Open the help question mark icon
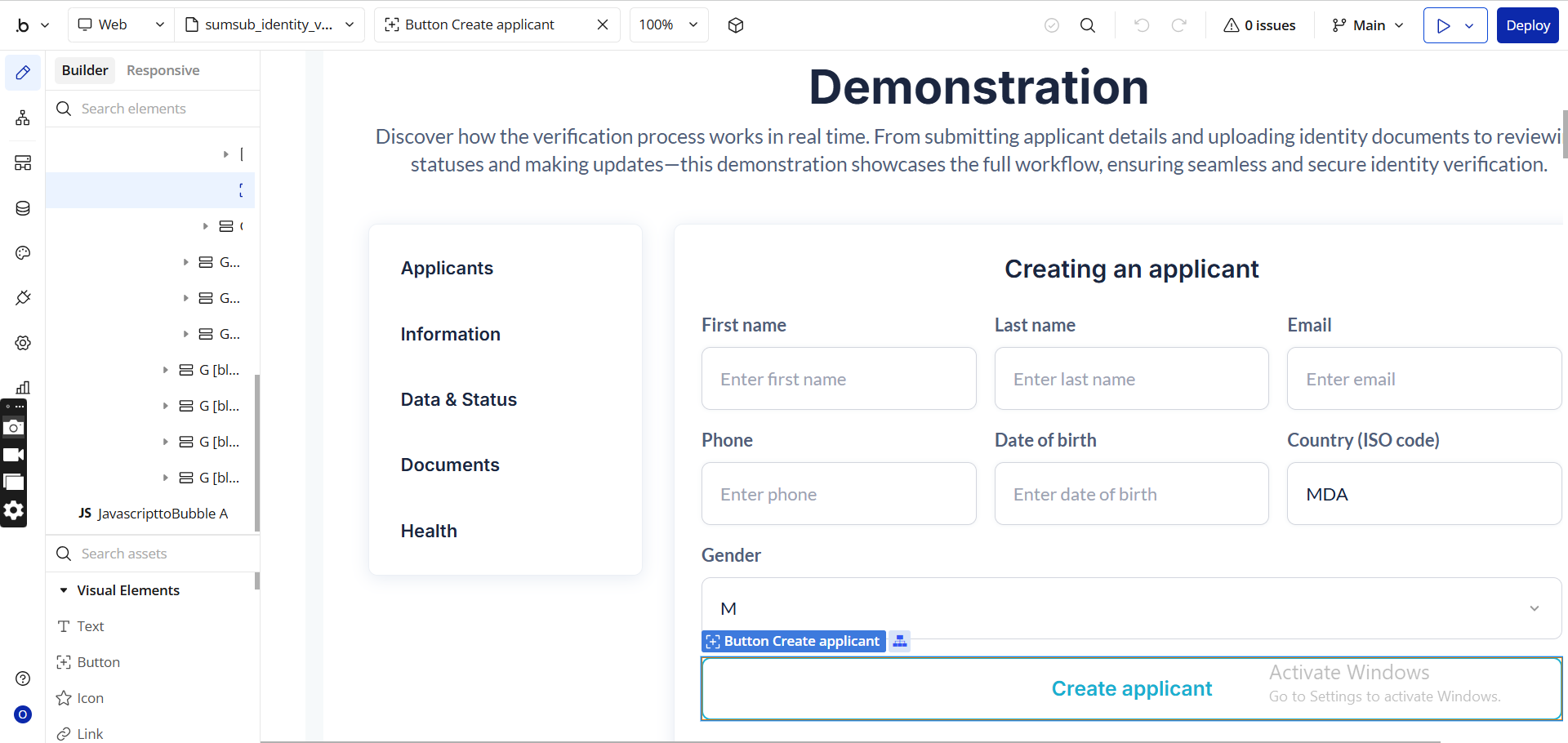 click(23, 678)
